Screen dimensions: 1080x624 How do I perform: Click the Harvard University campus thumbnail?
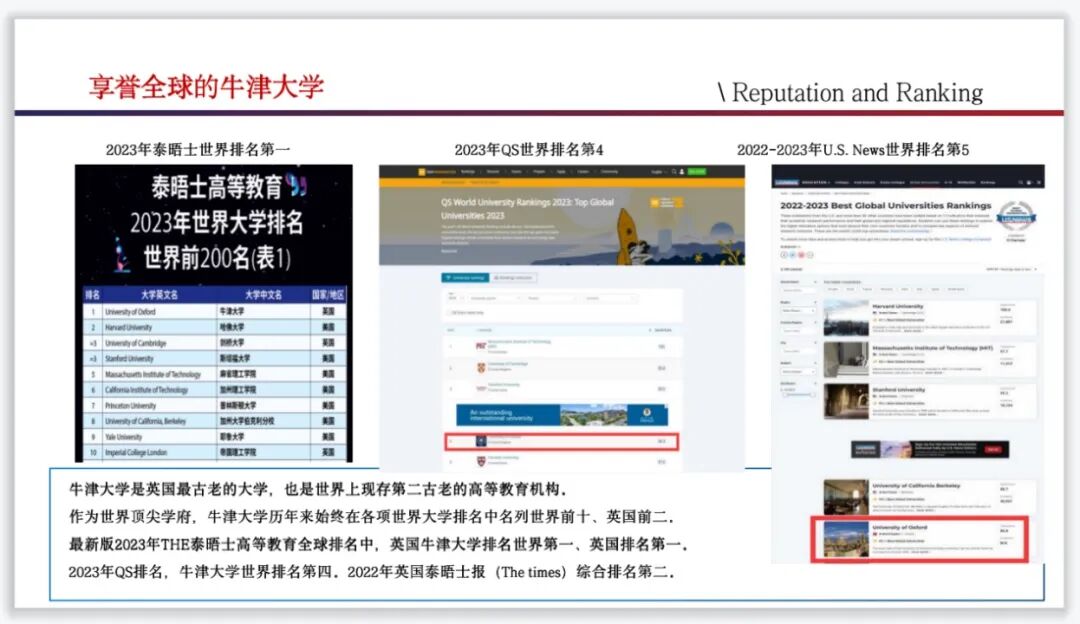tap(846, 319)
